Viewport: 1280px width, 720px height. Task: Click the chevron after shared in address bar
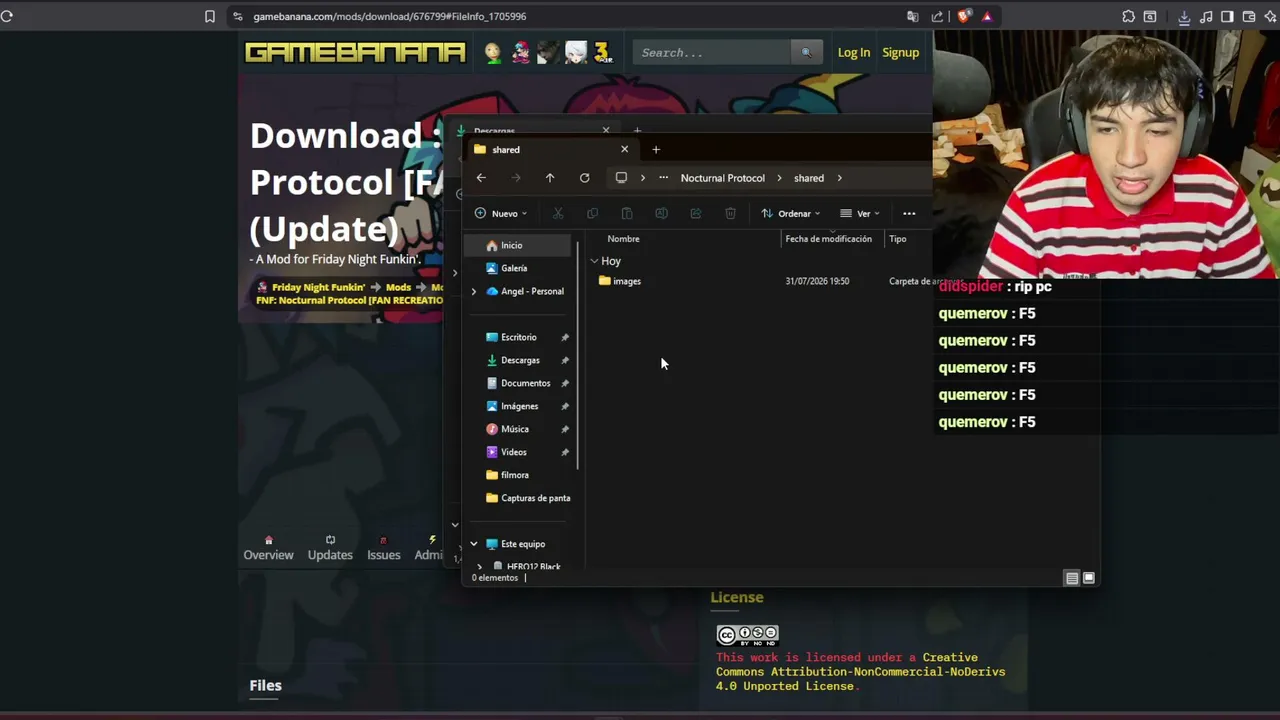(x=839, y=178)
